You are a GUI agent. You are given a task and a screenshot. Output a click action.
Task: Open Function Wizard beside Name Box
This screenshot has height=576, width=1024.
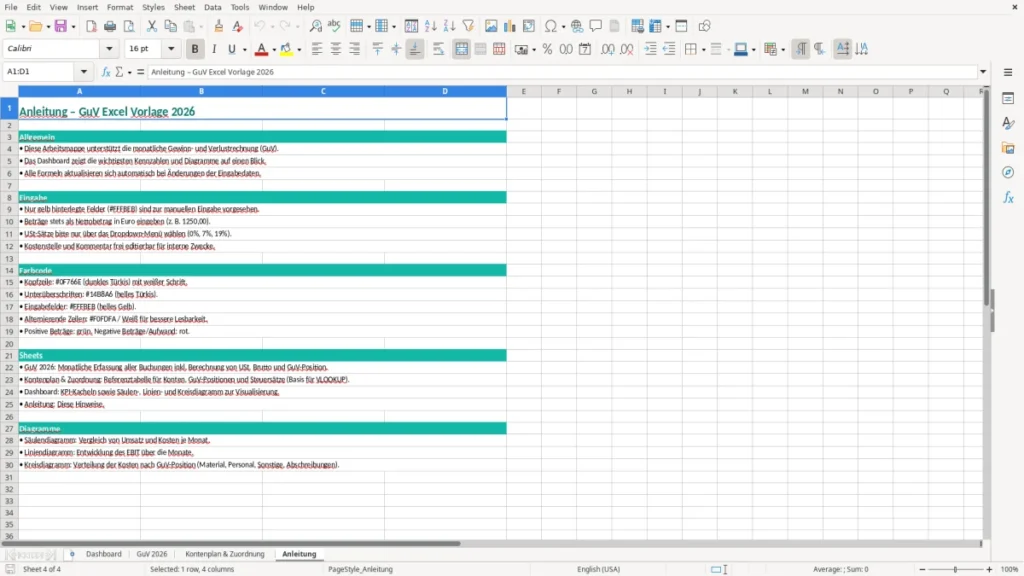[106, 72]
